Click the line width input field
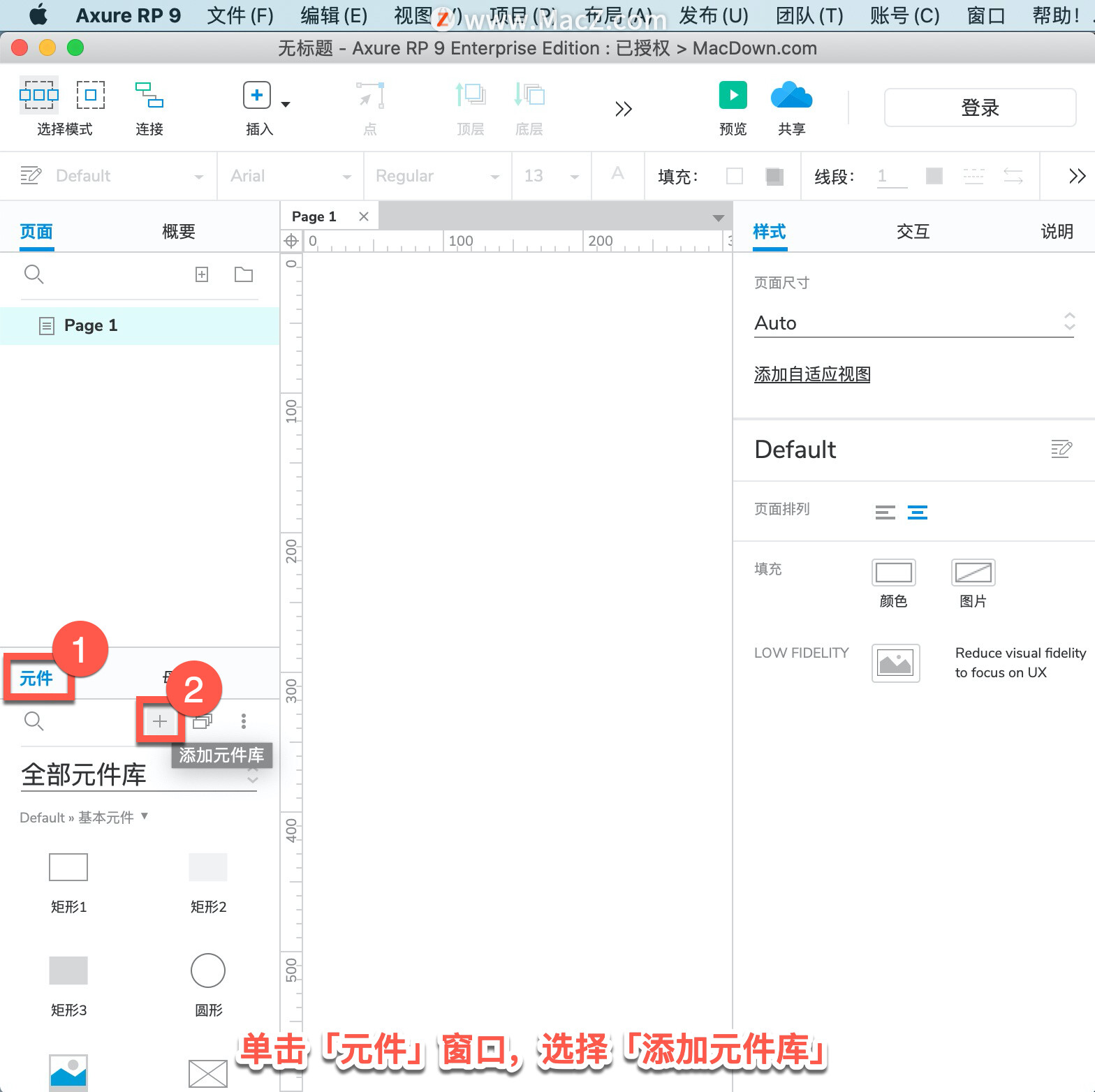1095x1092 pixels. coord(892,176)
